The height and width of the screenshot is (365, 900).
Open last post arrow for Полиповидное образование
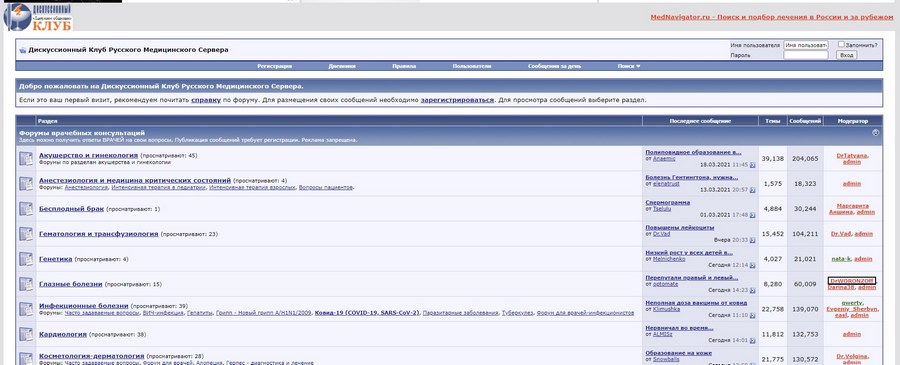[x=752, y=165]
